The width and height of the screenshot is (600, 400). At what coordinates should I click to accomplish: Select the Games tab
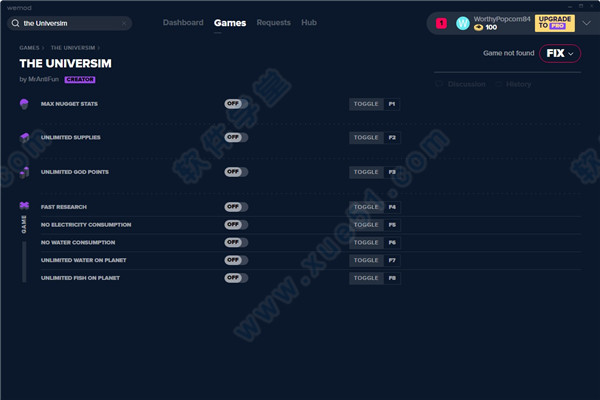coord(230,23)
